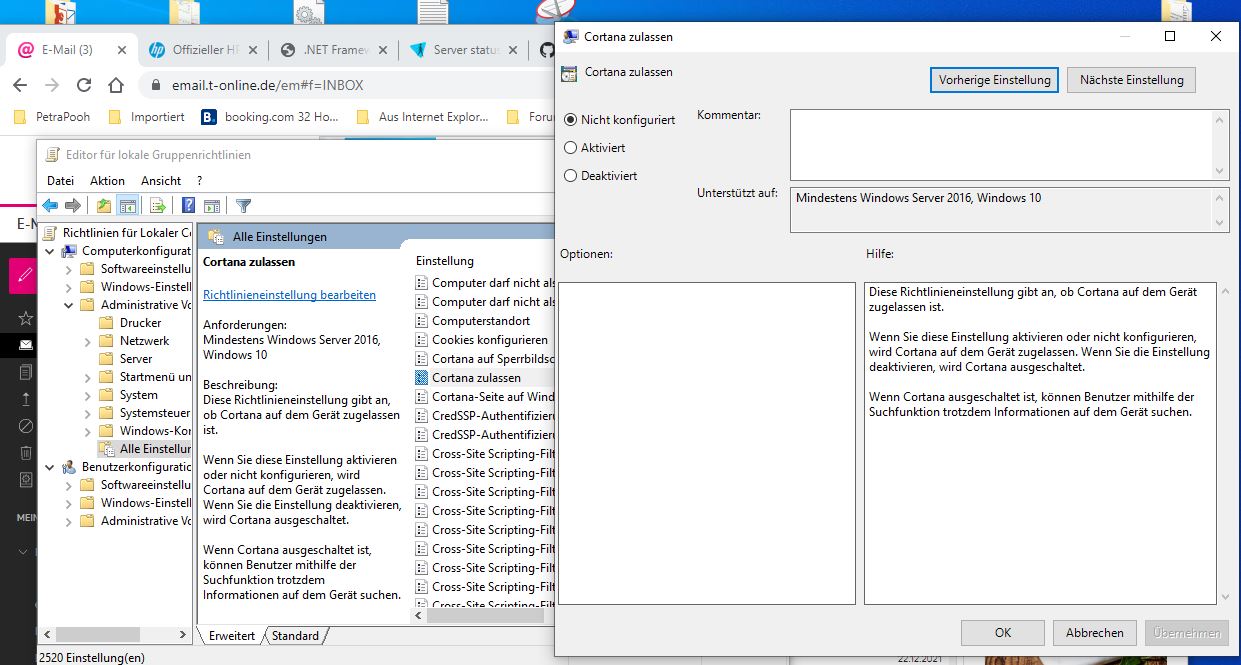Image resolution: width=1241 pixels, height=665 pixels.
Task: Expand the Netzwerk tree node
Action: tap(88, 341)
